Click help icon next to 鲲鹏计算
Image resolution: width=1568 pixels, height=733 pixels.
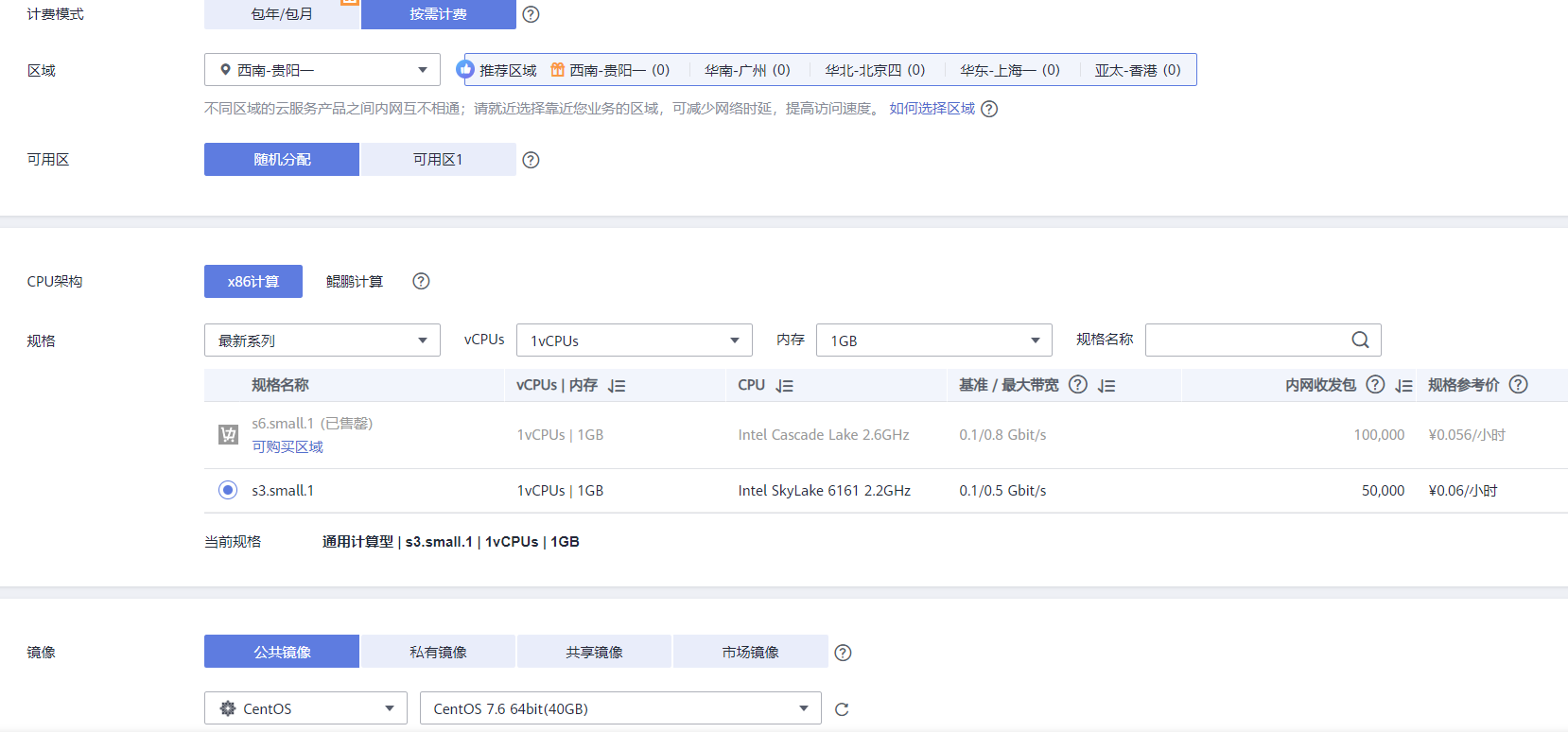click(x=422, y=281)
